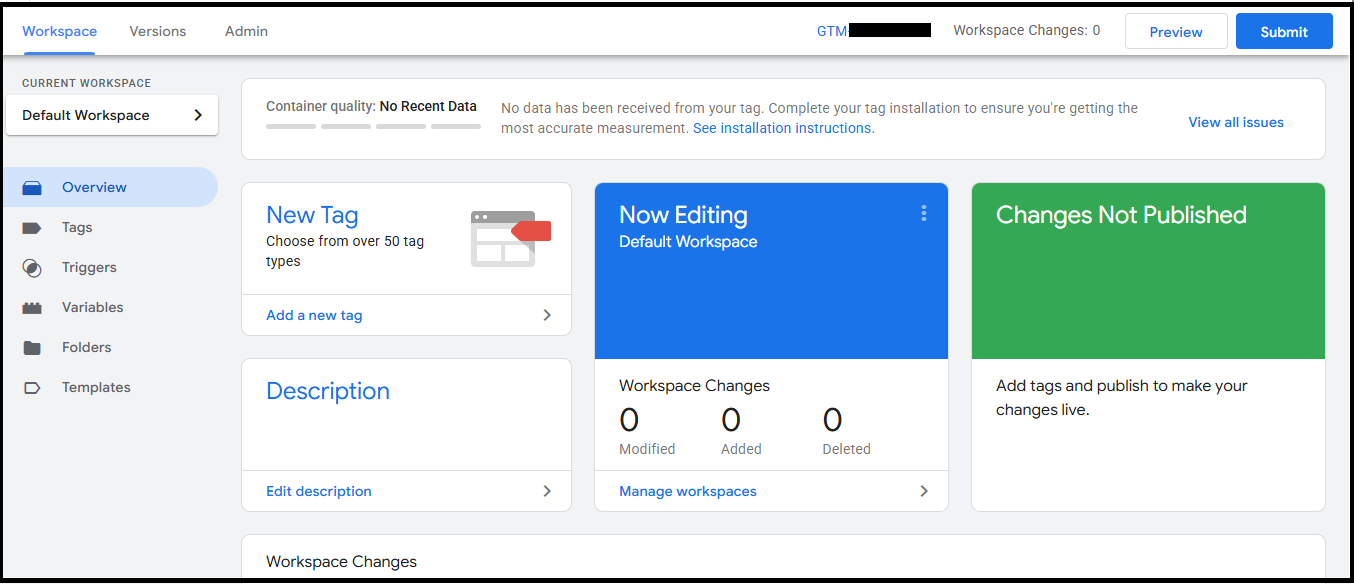The height and width of the screenshot is (584, 1354).
Task: Switch to the Versions tab
Action: coord(158,31)
